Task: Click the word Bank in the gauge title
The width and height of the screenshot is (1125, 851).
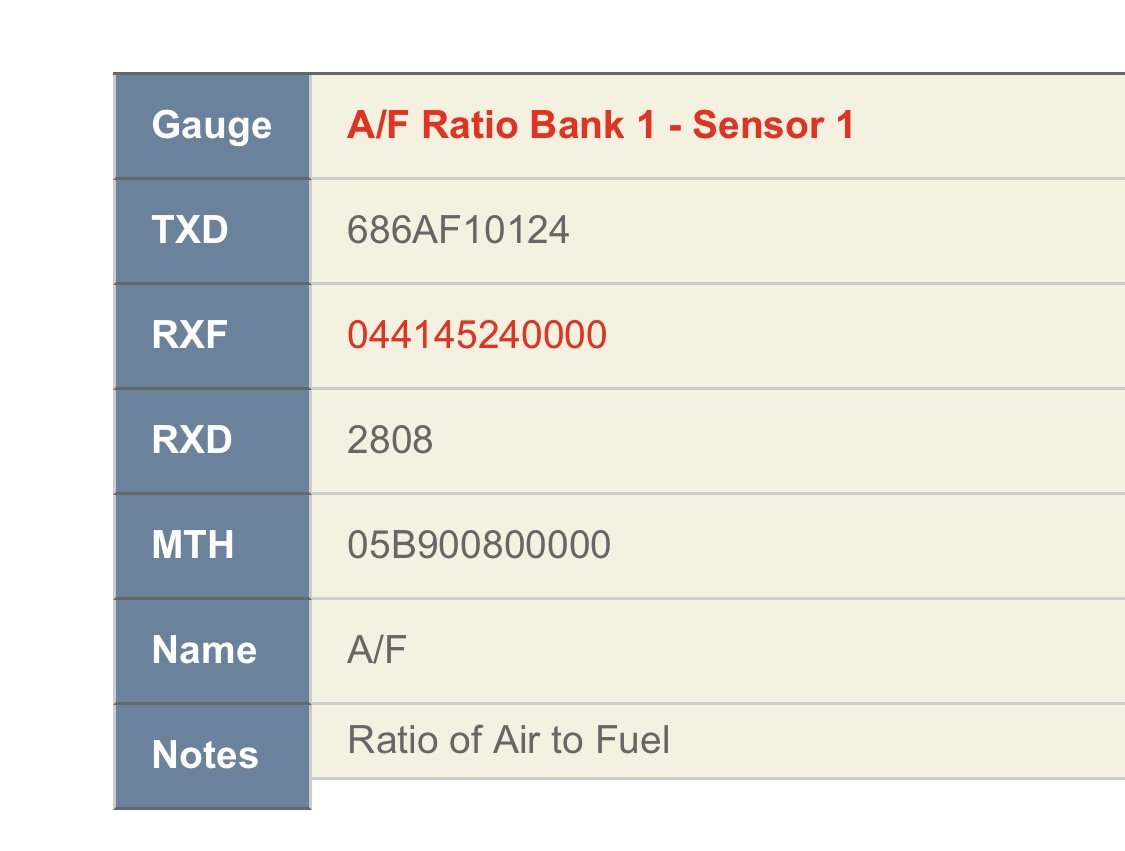Action: (578, 125)
